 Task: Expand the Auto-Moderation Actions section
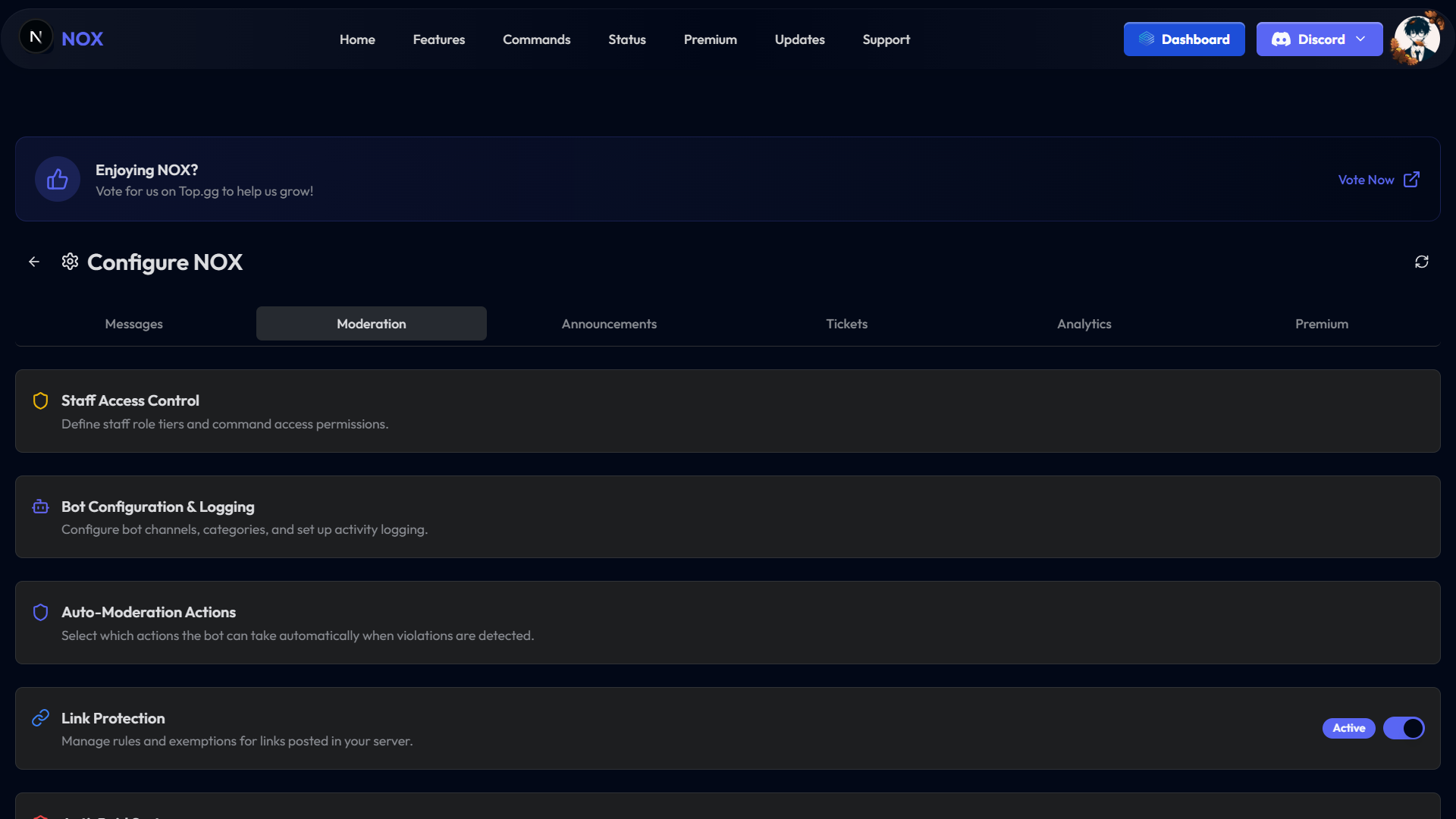tap(728, 623)
